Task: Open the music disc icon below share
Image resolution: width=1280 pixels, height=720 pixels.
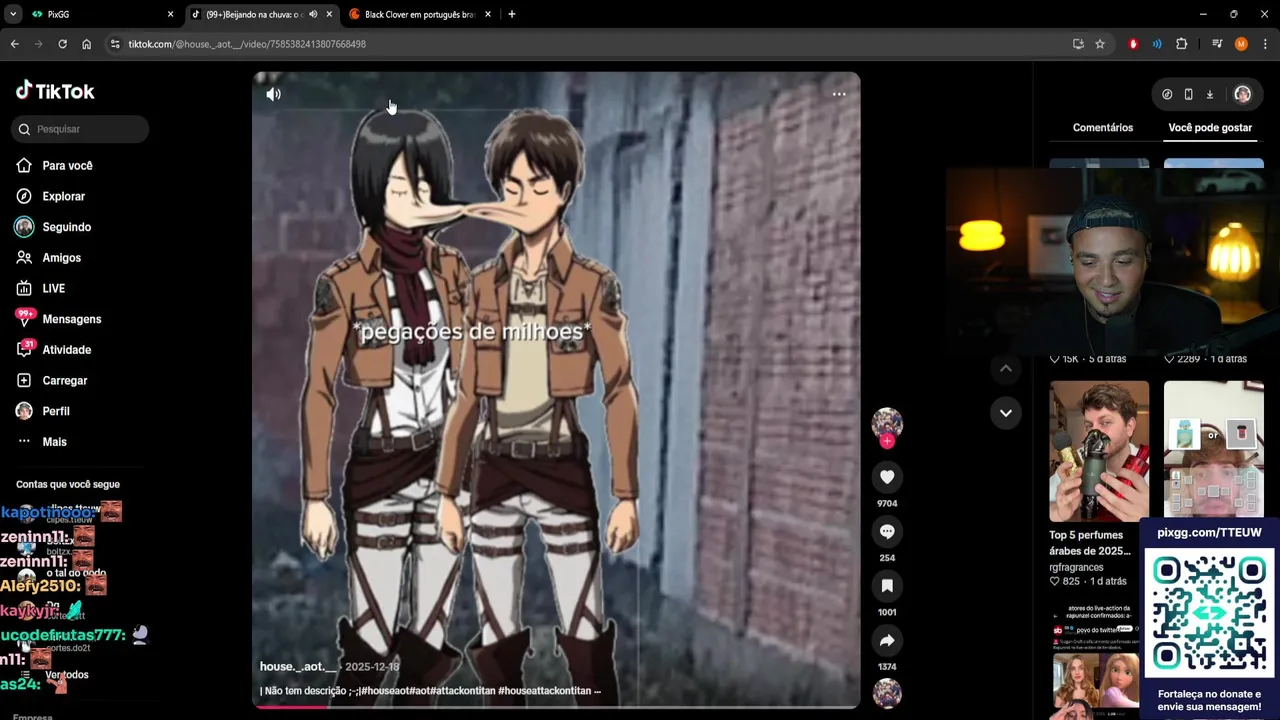Action: (x=887, y=693)
